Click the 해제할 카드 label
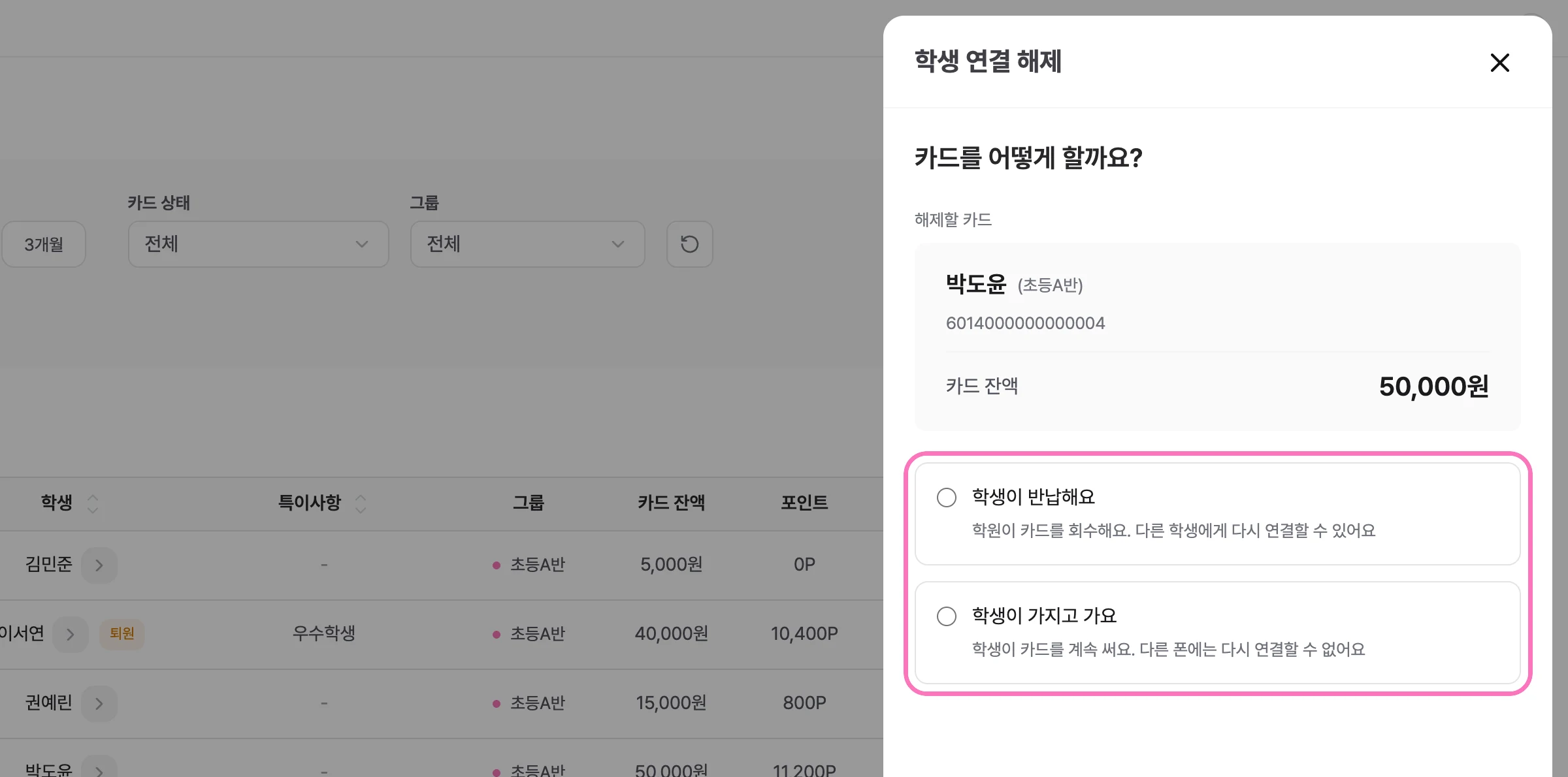1568x777 pixels. tap(953, 220)
